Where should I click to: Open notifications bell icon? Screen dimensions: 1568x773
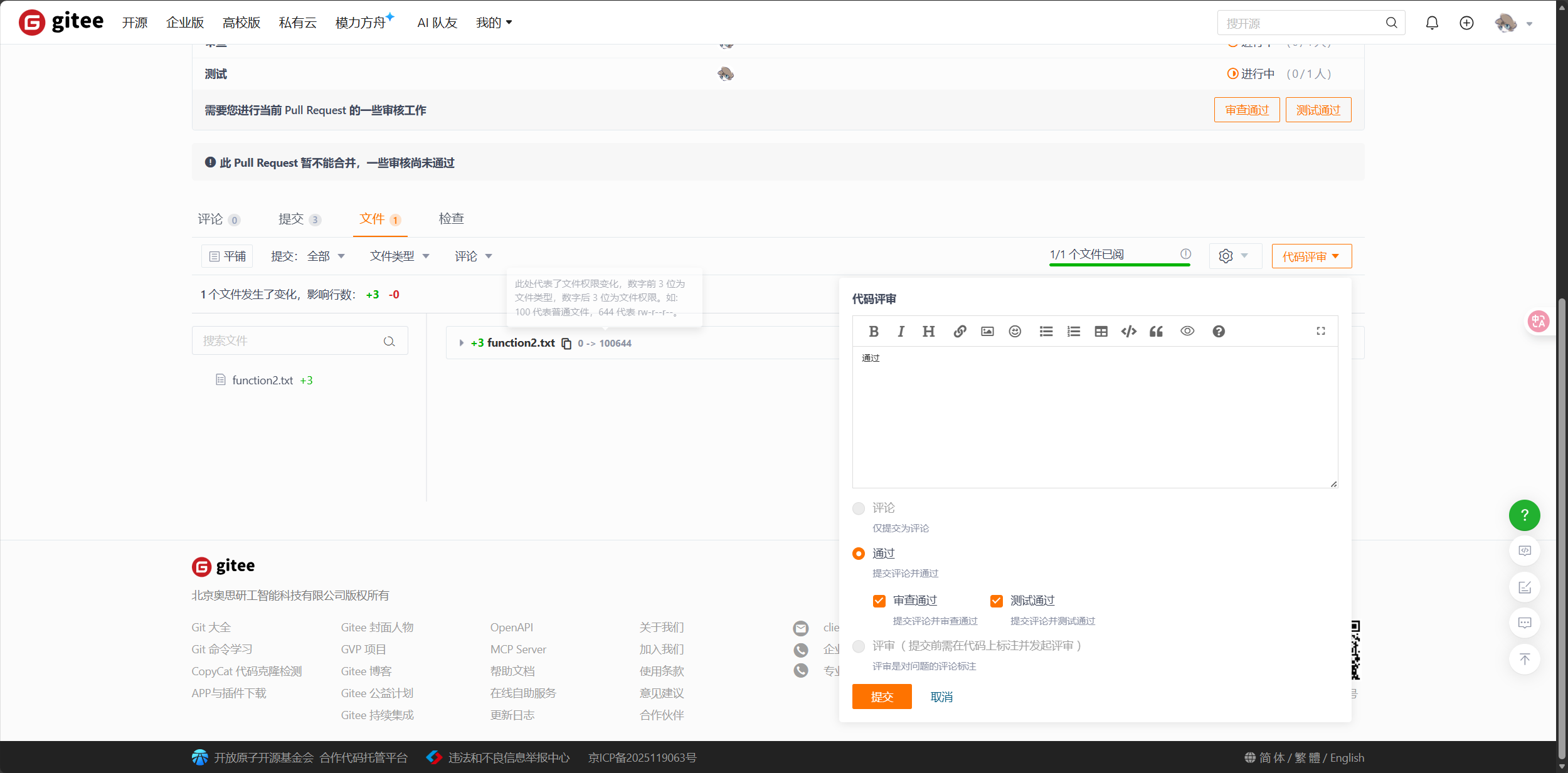point(1432,23)
